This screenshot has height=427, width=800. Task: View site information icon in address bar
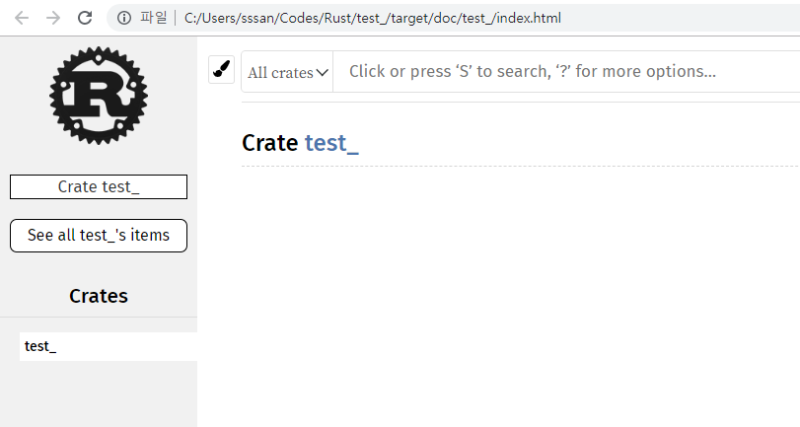point(124,18)
